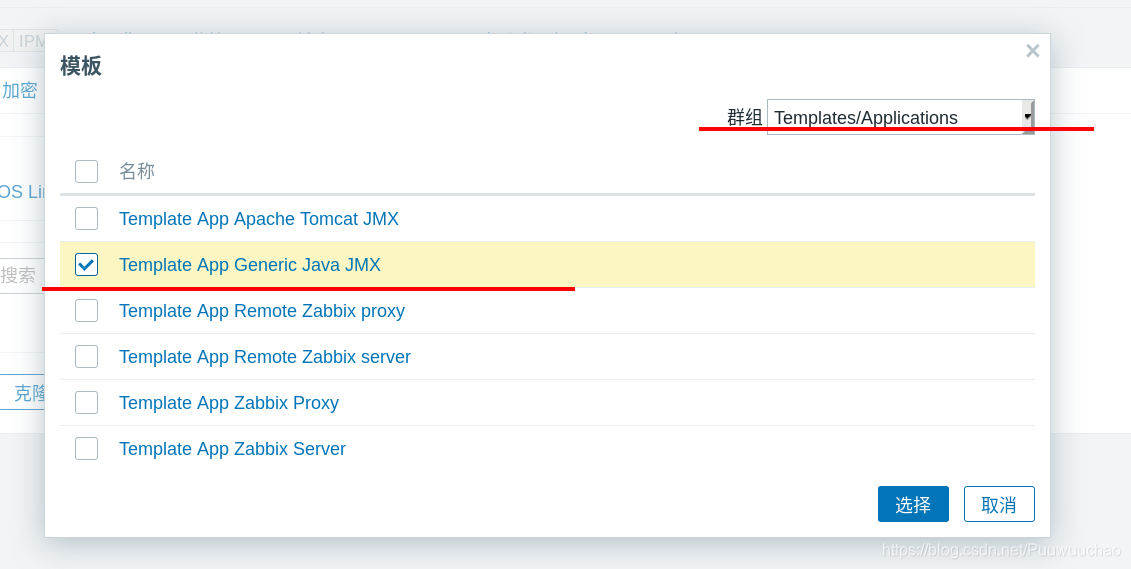Open Template App Apache Tomcat JMX link

(259, 219)
